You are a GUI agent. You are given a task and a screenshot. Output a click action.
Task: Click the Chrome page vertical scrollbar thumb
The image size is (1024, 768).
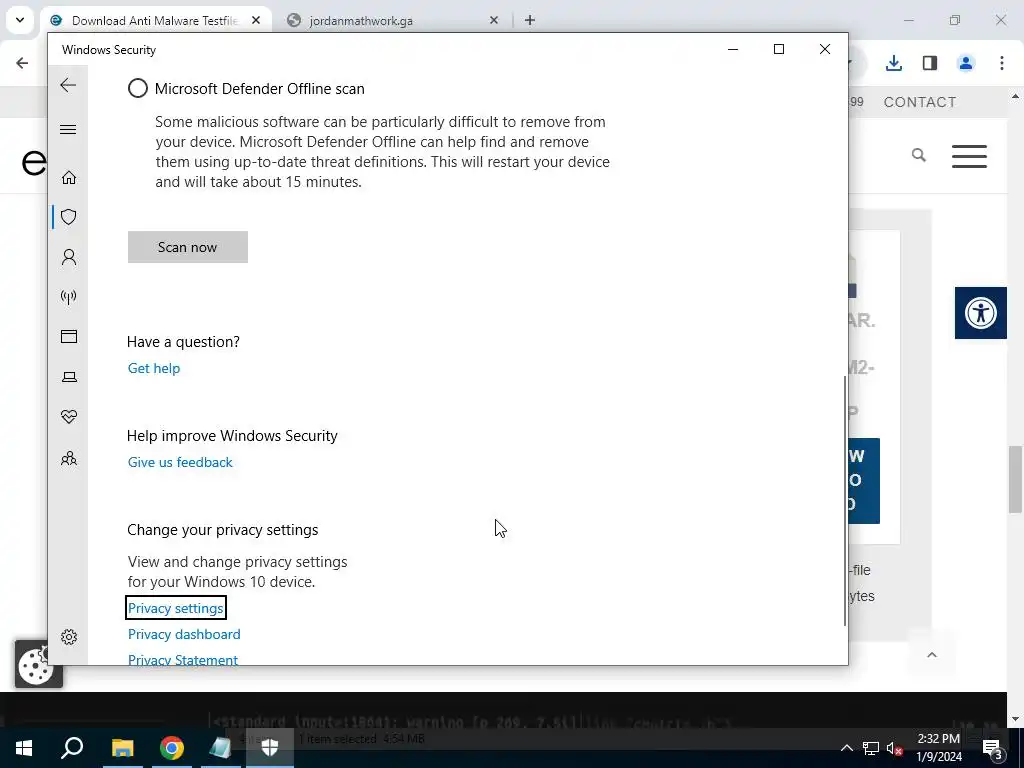click(x=1015, y=479)
